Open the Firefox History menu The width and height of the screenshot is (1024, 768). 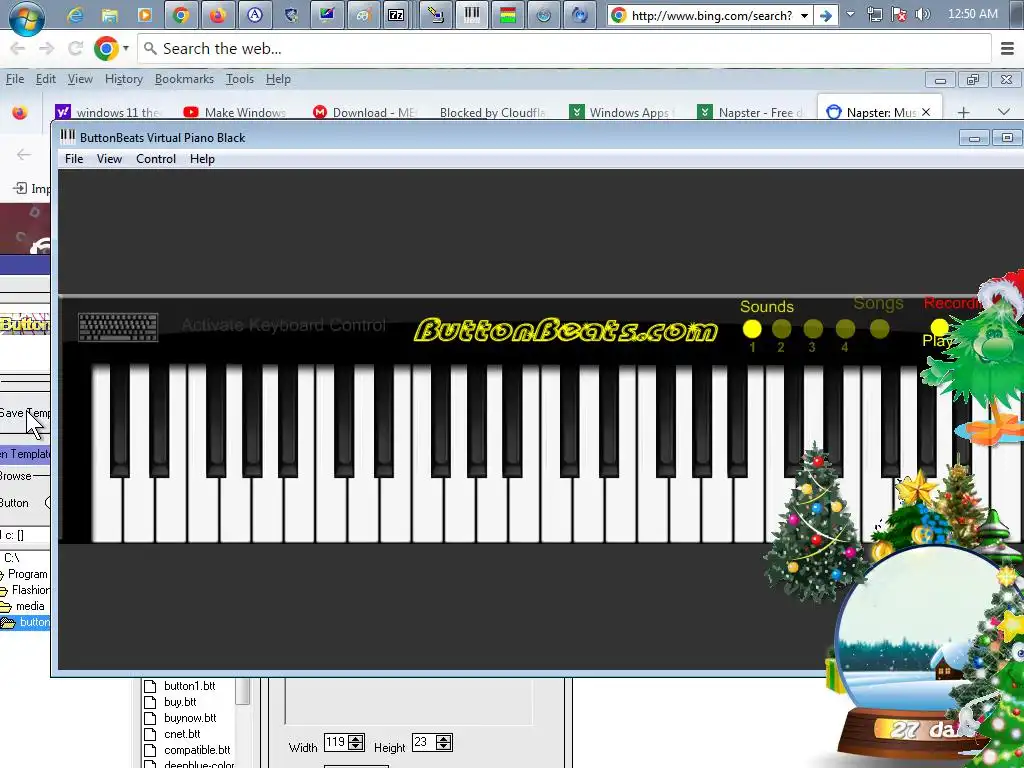[123, 79]
